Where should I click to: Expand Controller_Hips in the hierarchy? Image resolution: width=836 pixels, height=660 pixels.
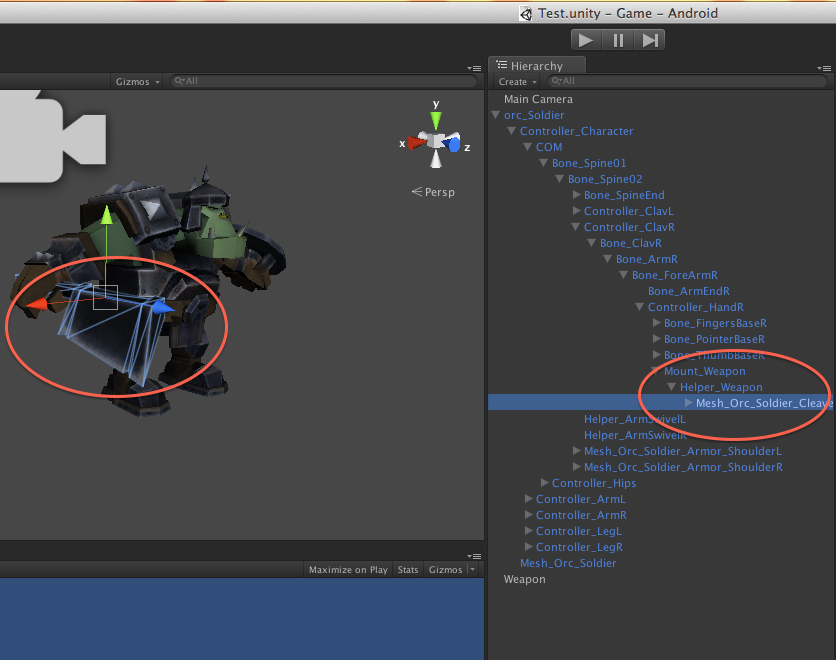tap(544, 483)
